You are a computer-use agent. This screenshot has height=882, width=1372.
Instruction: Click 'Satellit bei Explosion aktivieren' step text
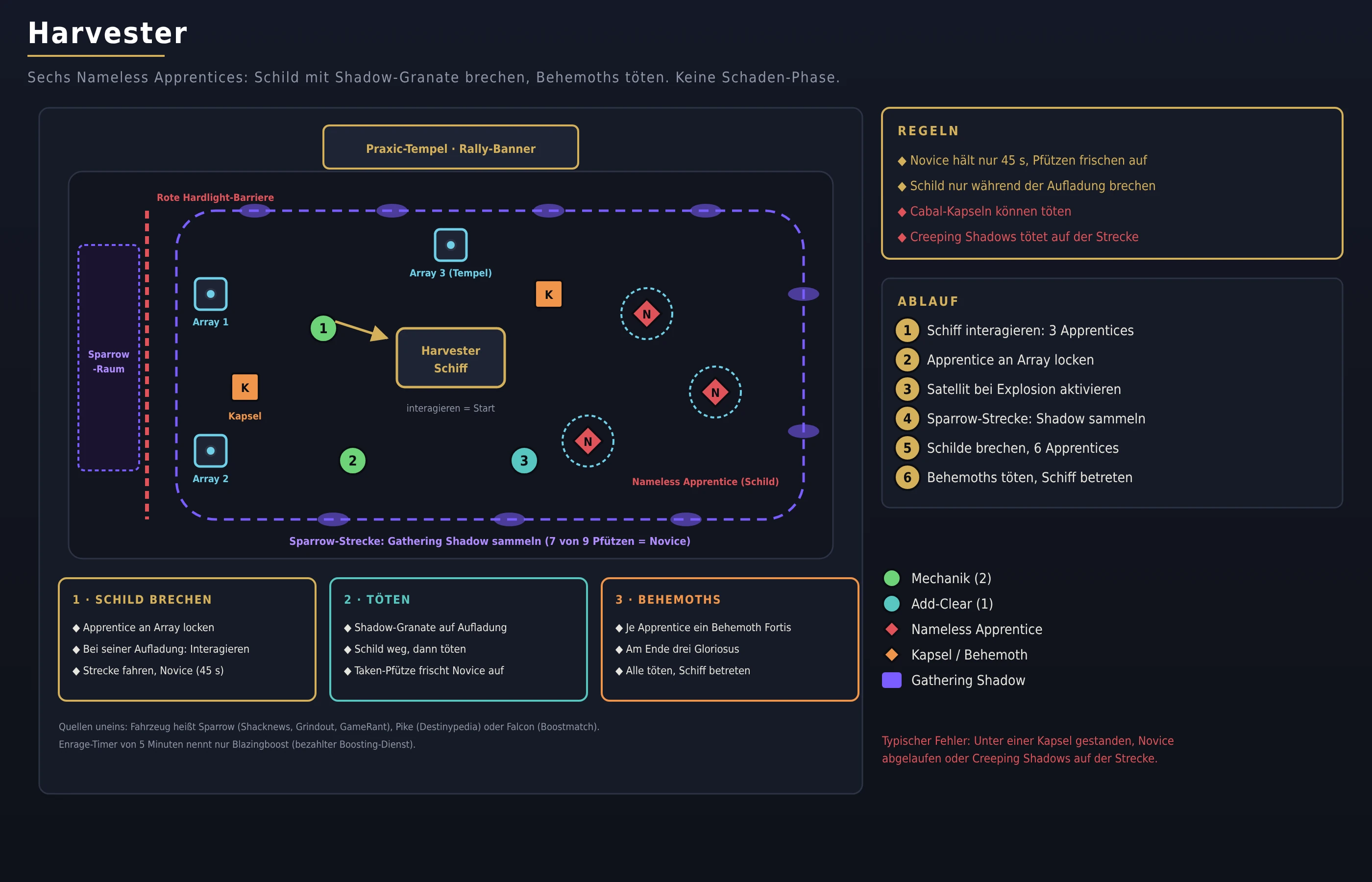pyautogui.click(x=1024, y=390)
